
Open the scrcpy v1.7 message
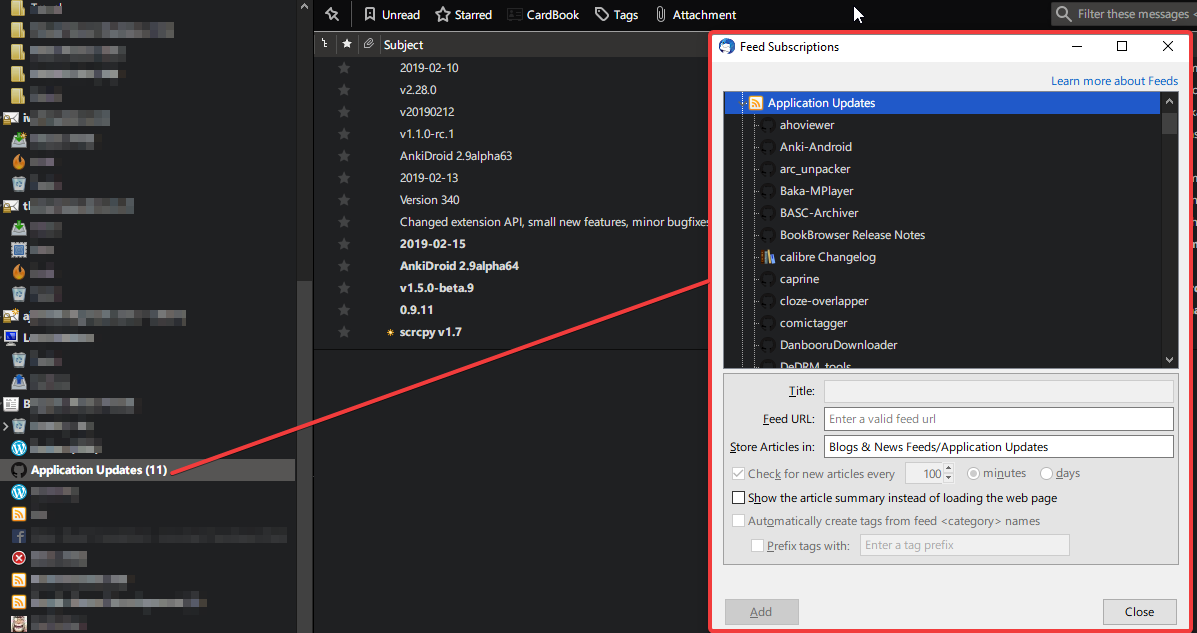click(431, 332)
